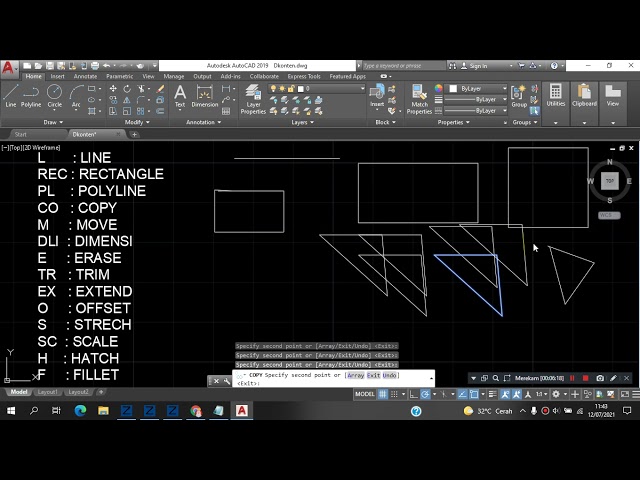Click in the keyword search field
640x480 pixels.
coord(403,66)
